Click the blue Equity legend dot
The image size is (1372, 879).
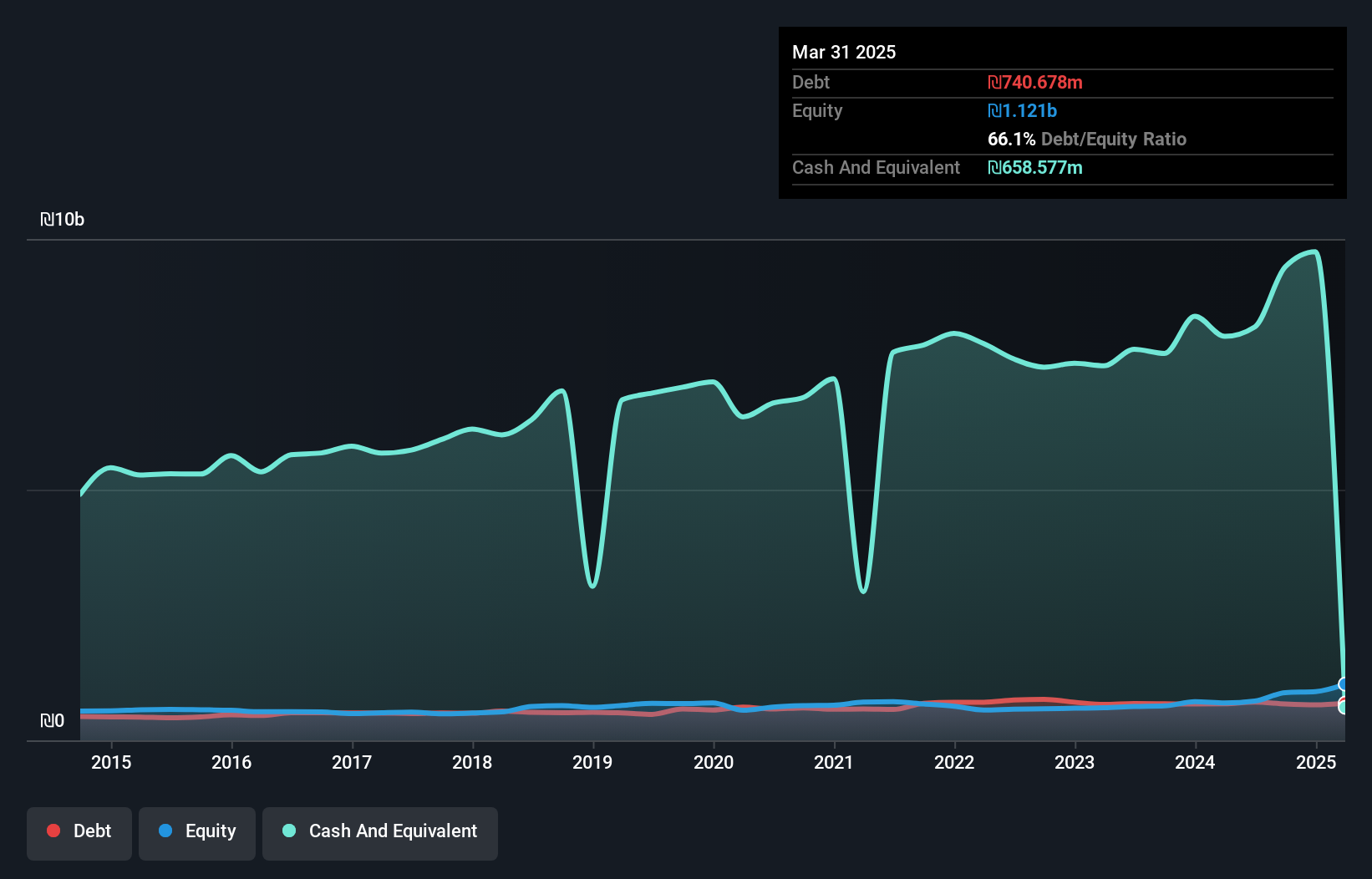[x=165, y=831]
